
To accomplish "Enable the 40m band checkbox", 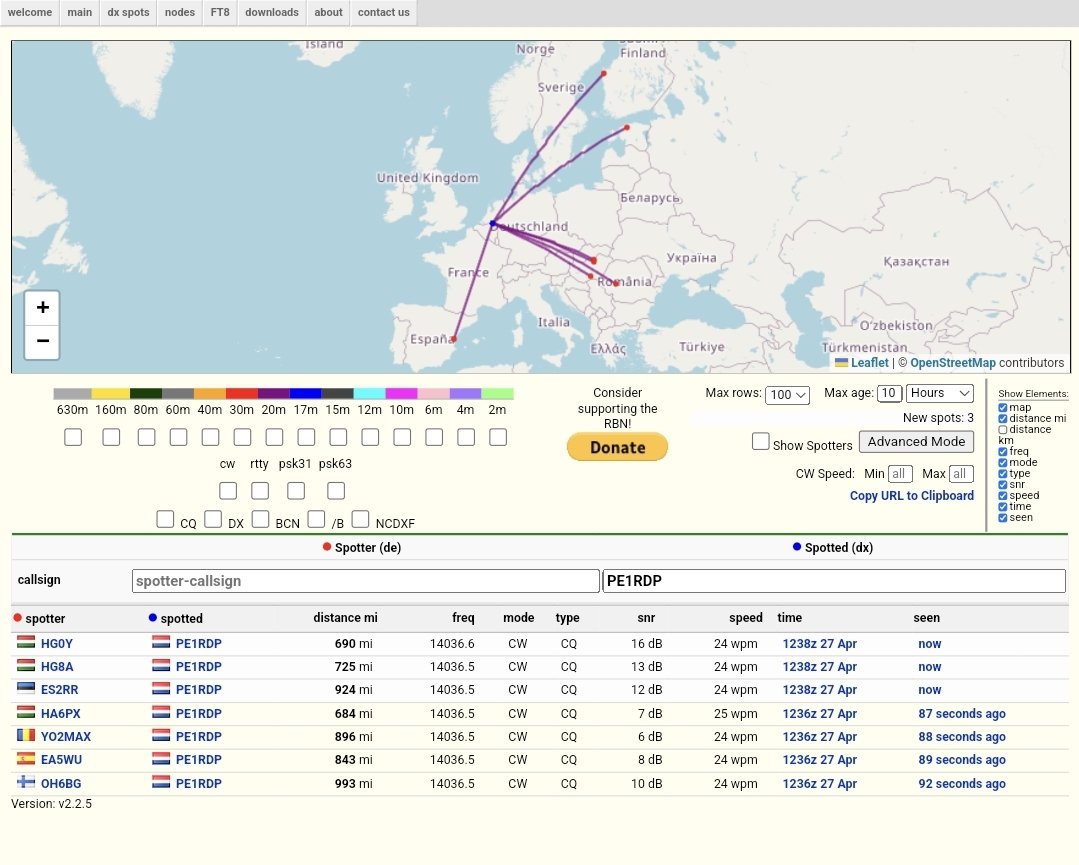I will [x=210, y=437].
